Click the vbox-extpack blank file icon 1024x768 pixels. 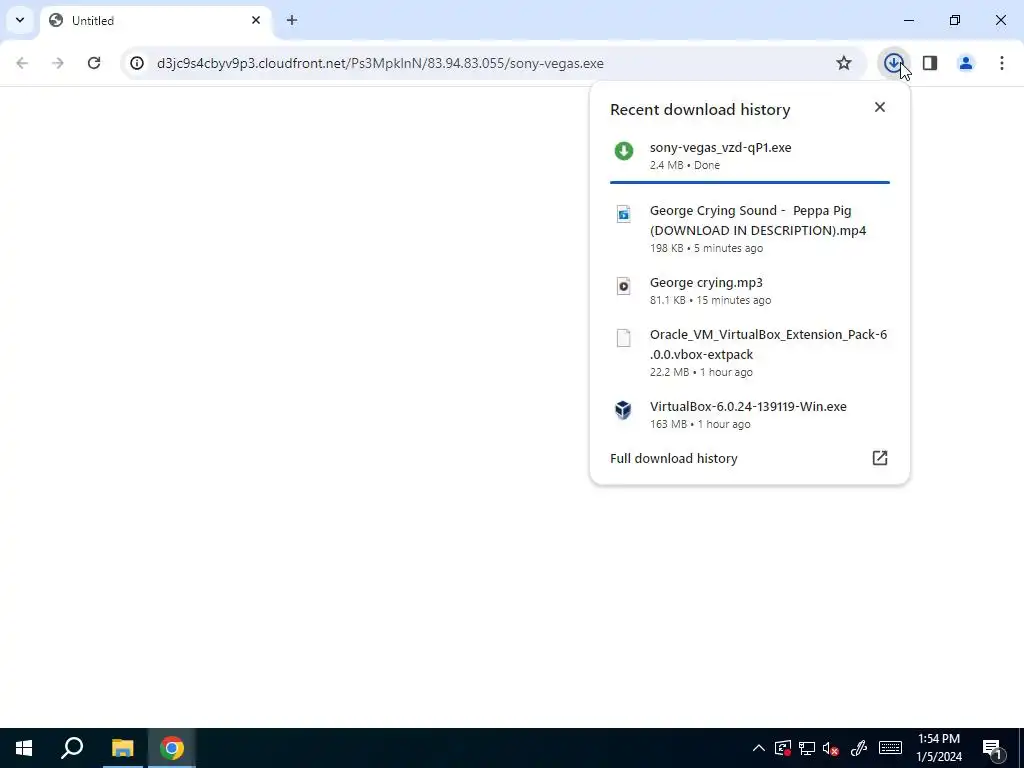click(624, 338)
